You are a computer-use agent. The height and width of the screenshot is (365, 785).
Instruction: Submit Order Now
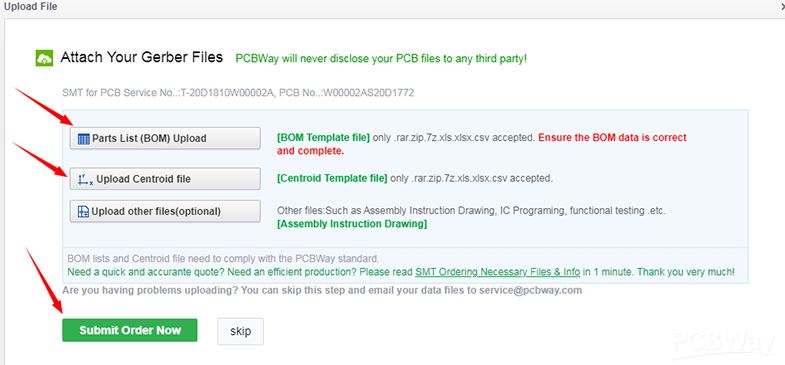(130, 330)
